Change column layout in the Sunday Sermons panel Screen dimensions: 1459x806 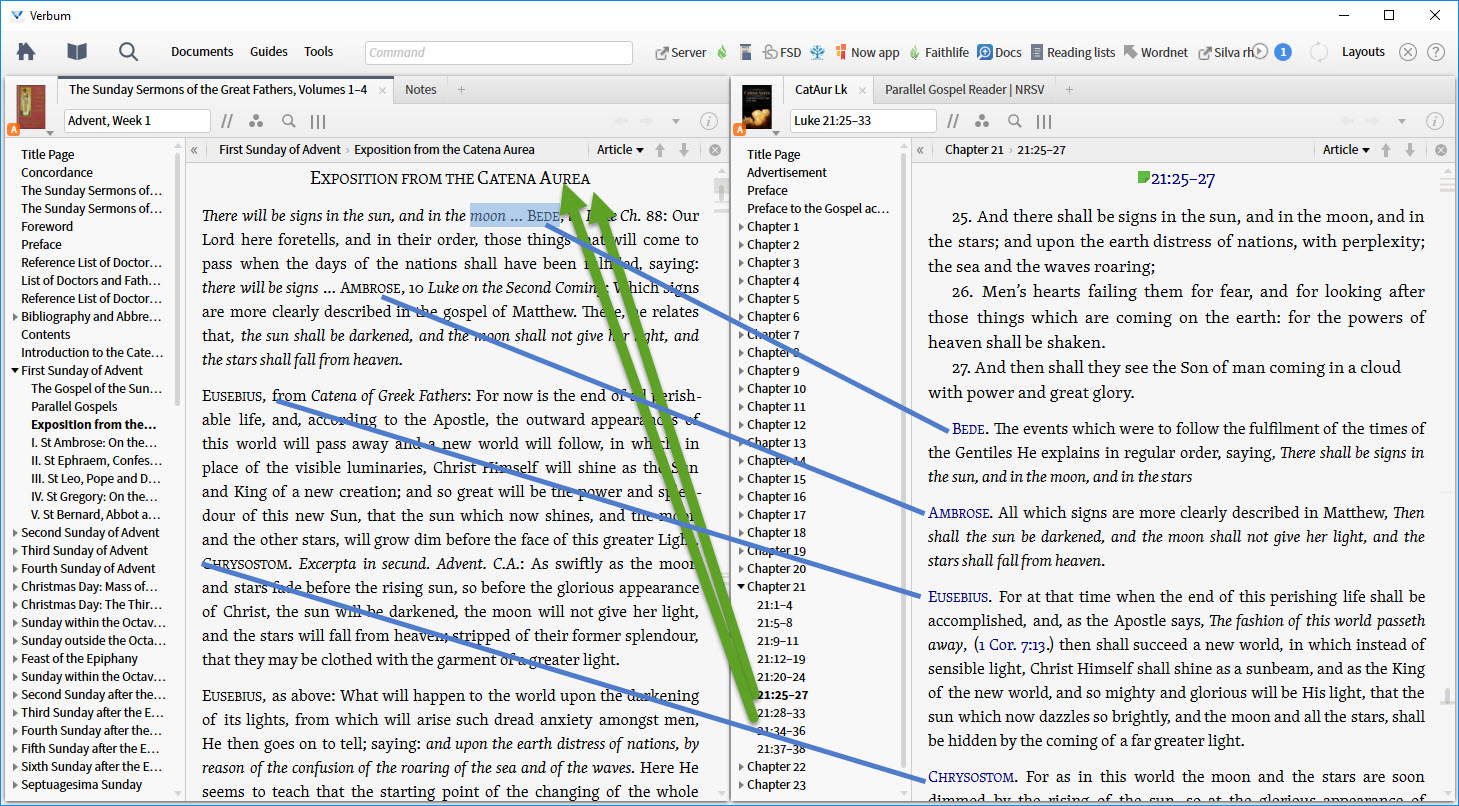318,121
